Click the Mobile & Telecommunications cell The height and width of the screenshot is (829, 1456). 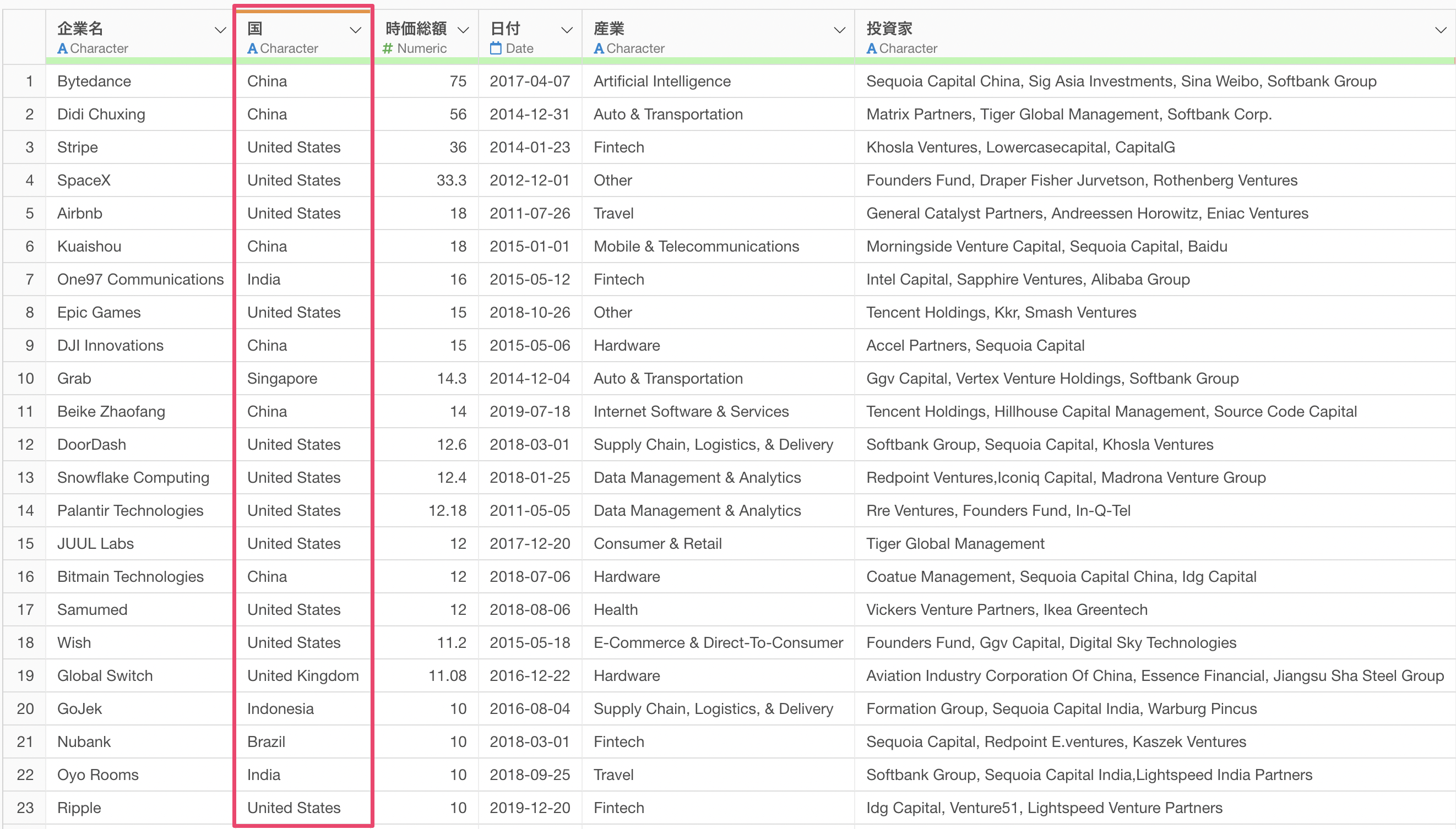[718, 247]
